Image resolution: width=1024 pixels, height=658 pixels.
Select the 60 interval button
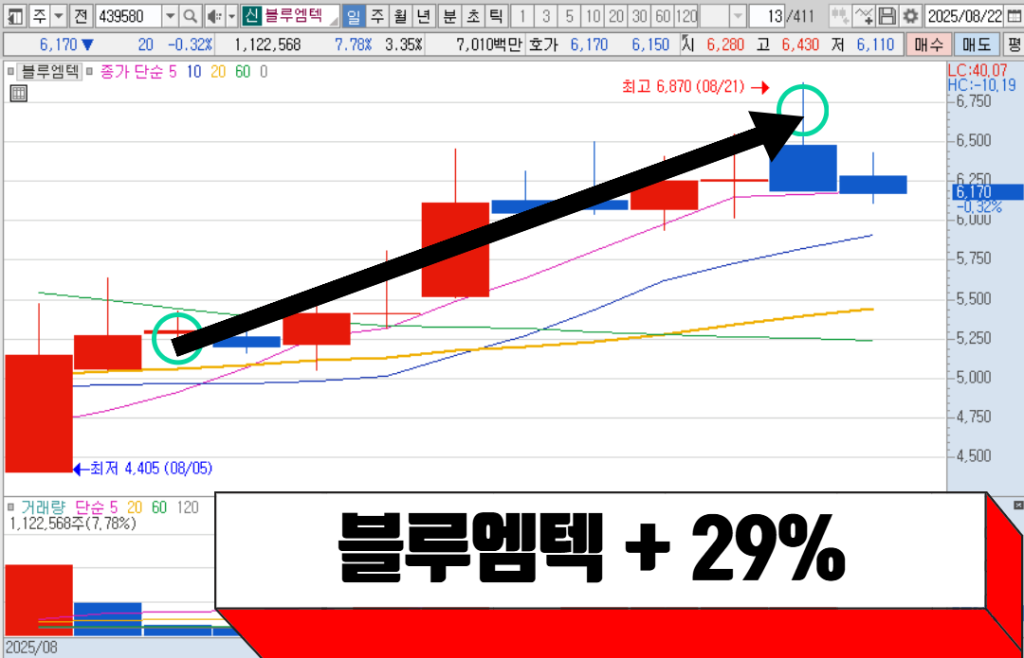click(662, 15)
